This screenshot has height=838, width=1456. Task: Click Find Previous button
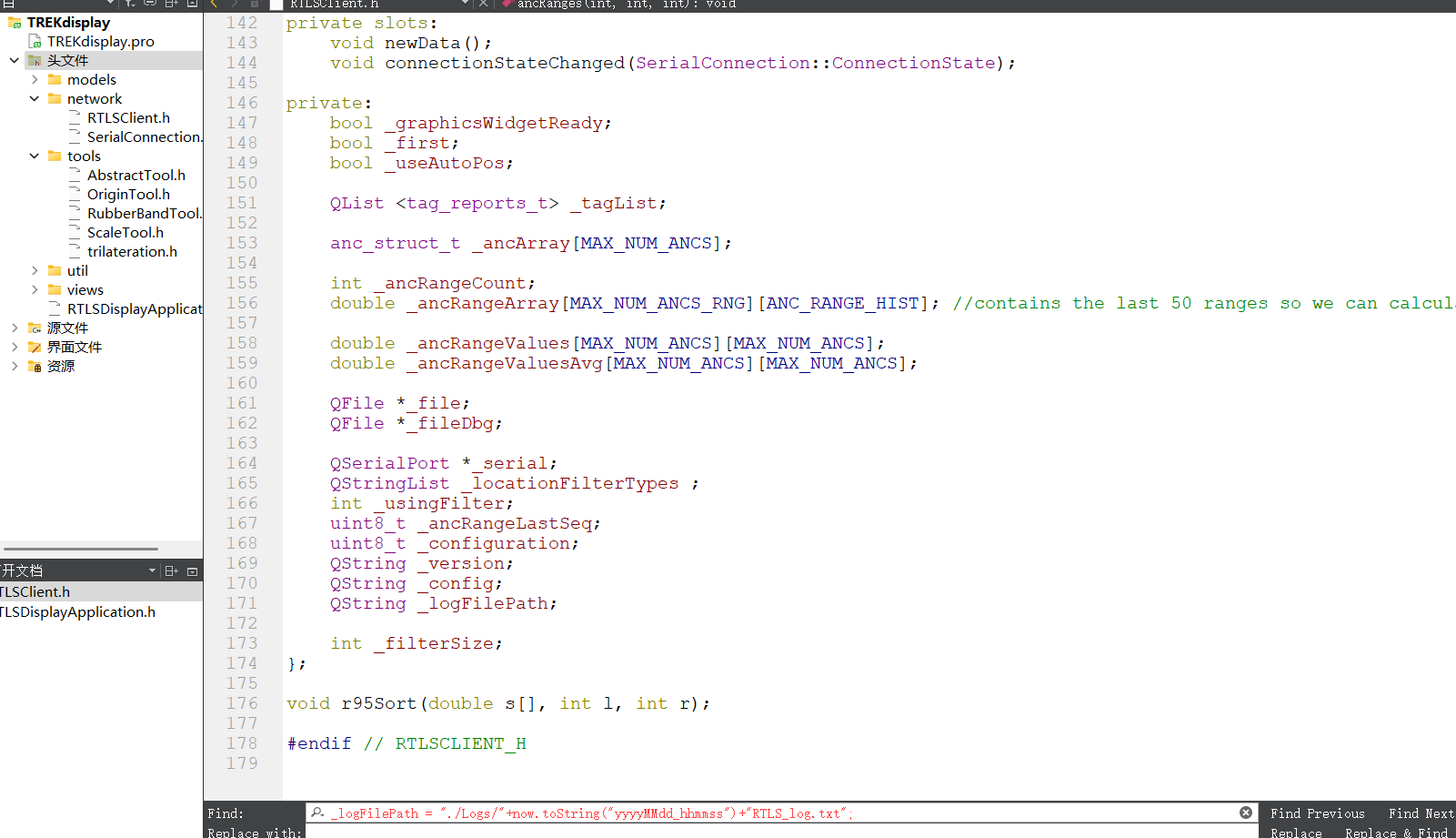(x=1317, y=813)
